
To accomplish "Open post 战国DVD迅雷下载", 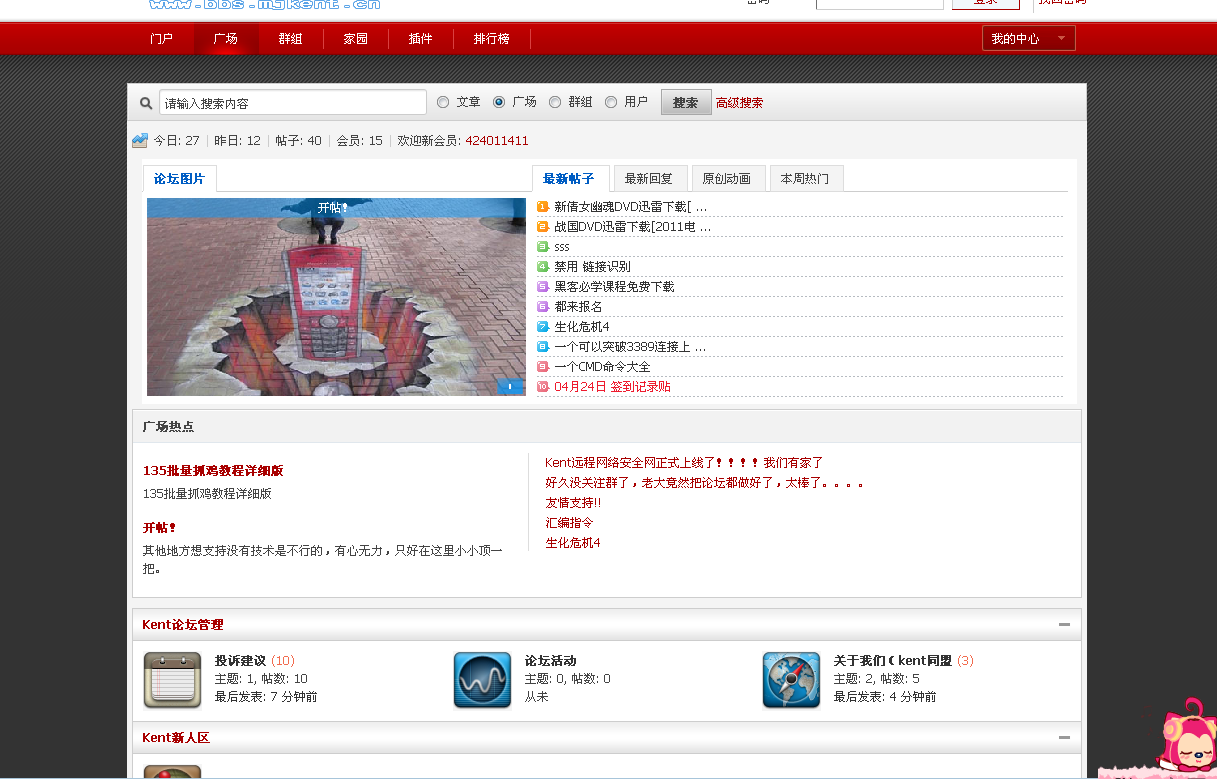I will tap(633, 227).
